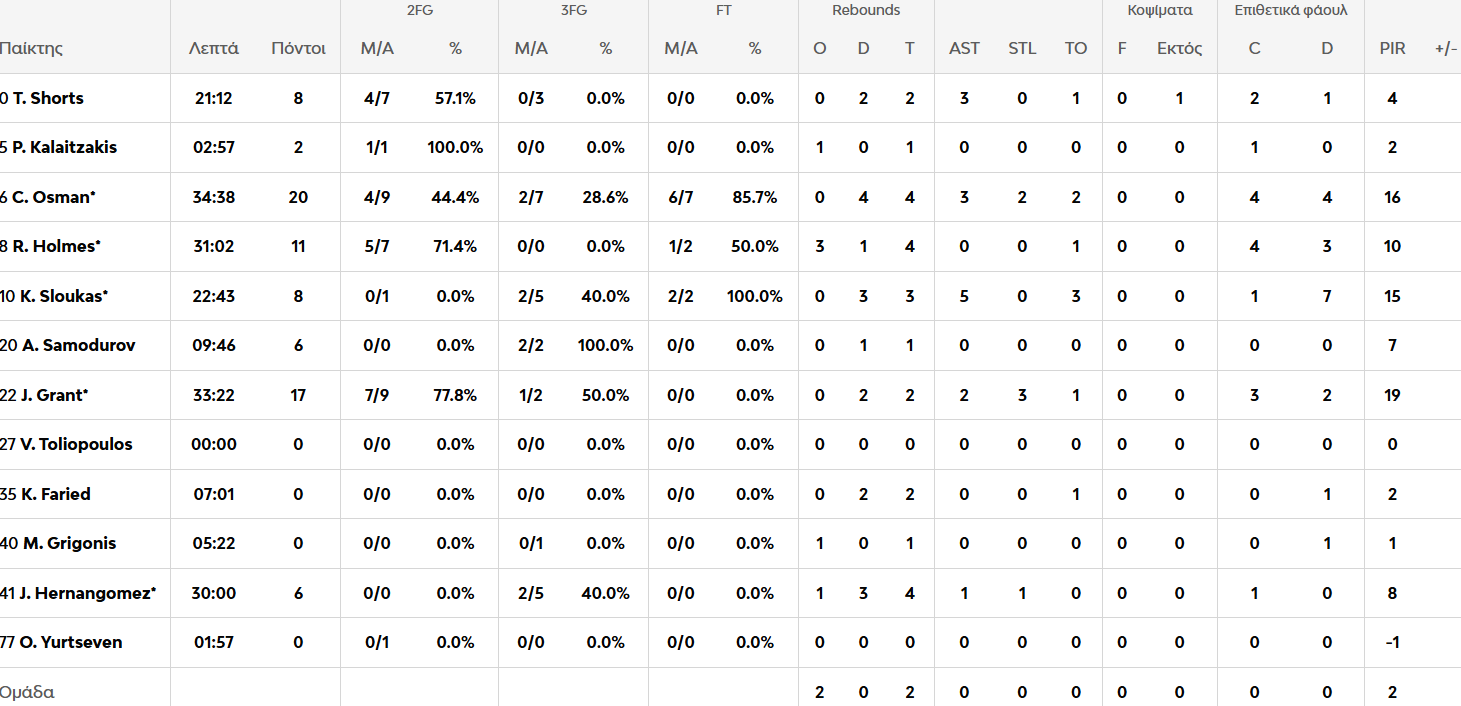The image size is (1461, 706).
Task: Click the AST column header
Action: point(964,48)
